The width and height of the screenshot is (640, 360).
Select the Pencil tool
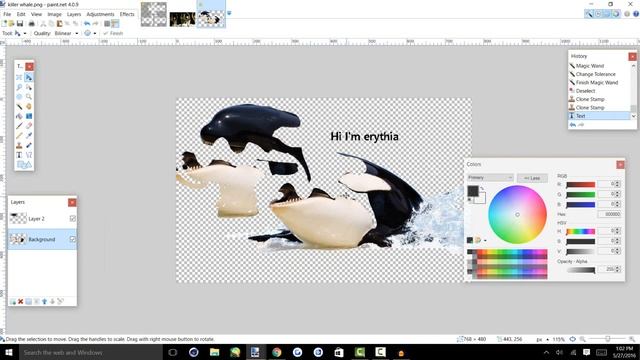click(x=19, y=136)
